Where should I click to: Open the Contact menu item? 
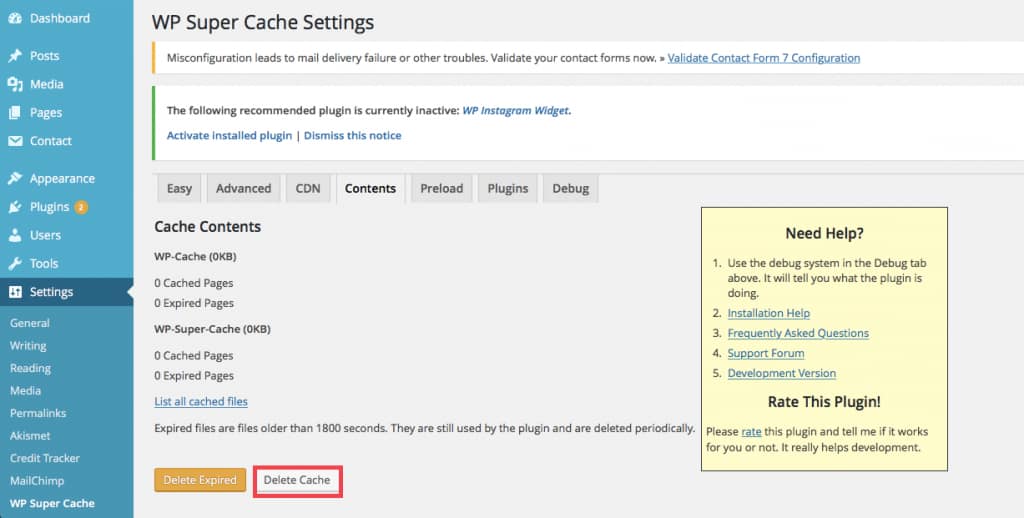(51, 140)
